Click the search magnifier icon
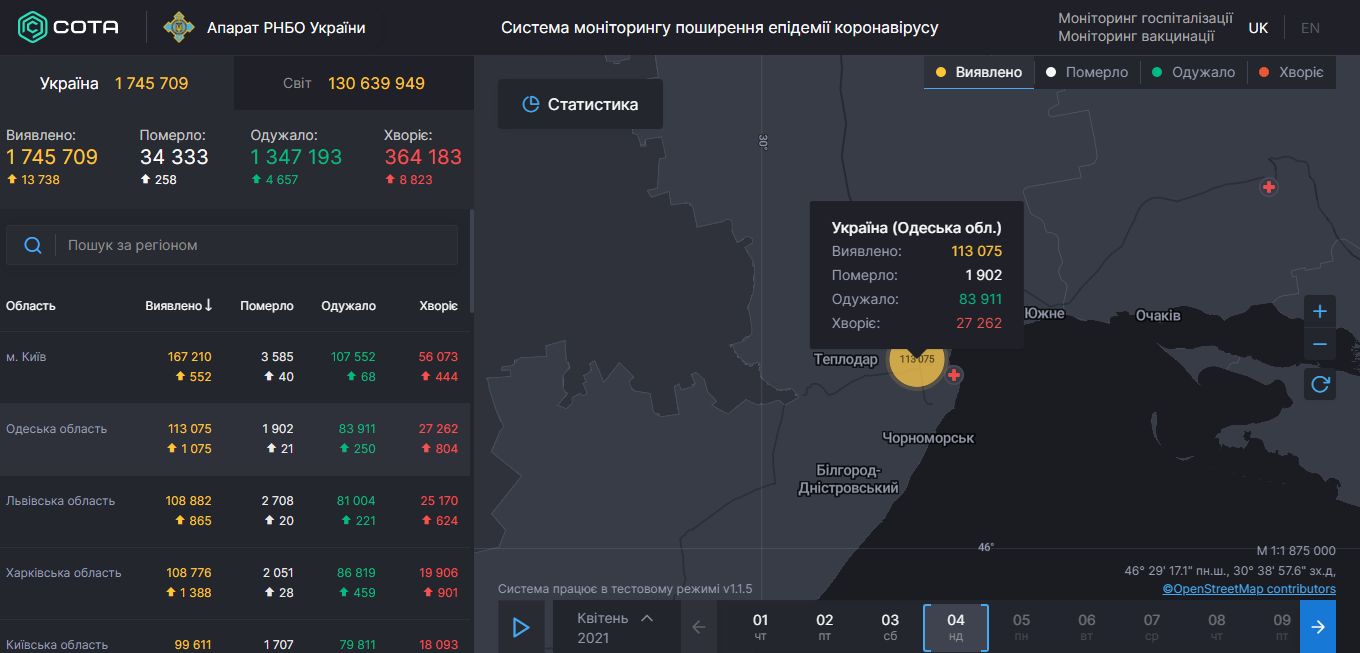 pos(32,244)
